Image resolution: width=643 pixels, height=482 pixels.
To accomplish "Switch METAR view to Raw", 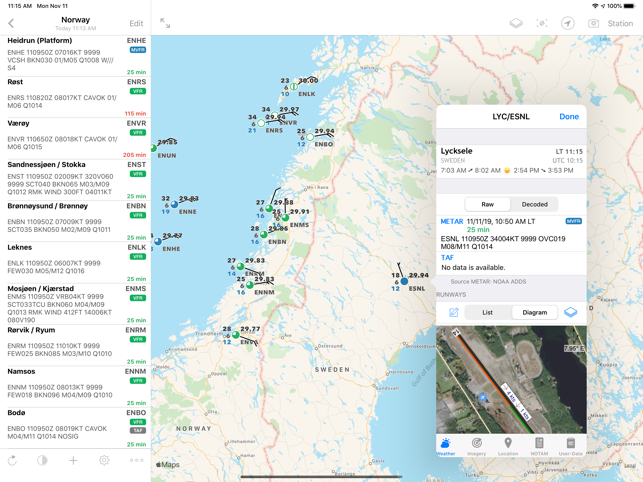I will (488, 204).
